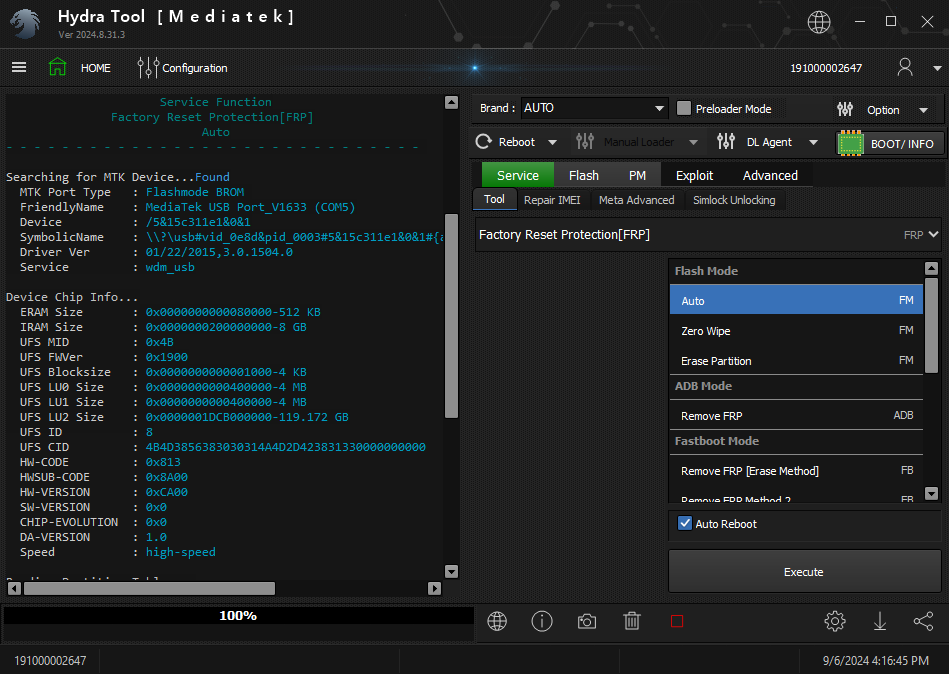This screenshot has height=674, width=949.
Task: Click the HOME label
Action: click(96, 68)
